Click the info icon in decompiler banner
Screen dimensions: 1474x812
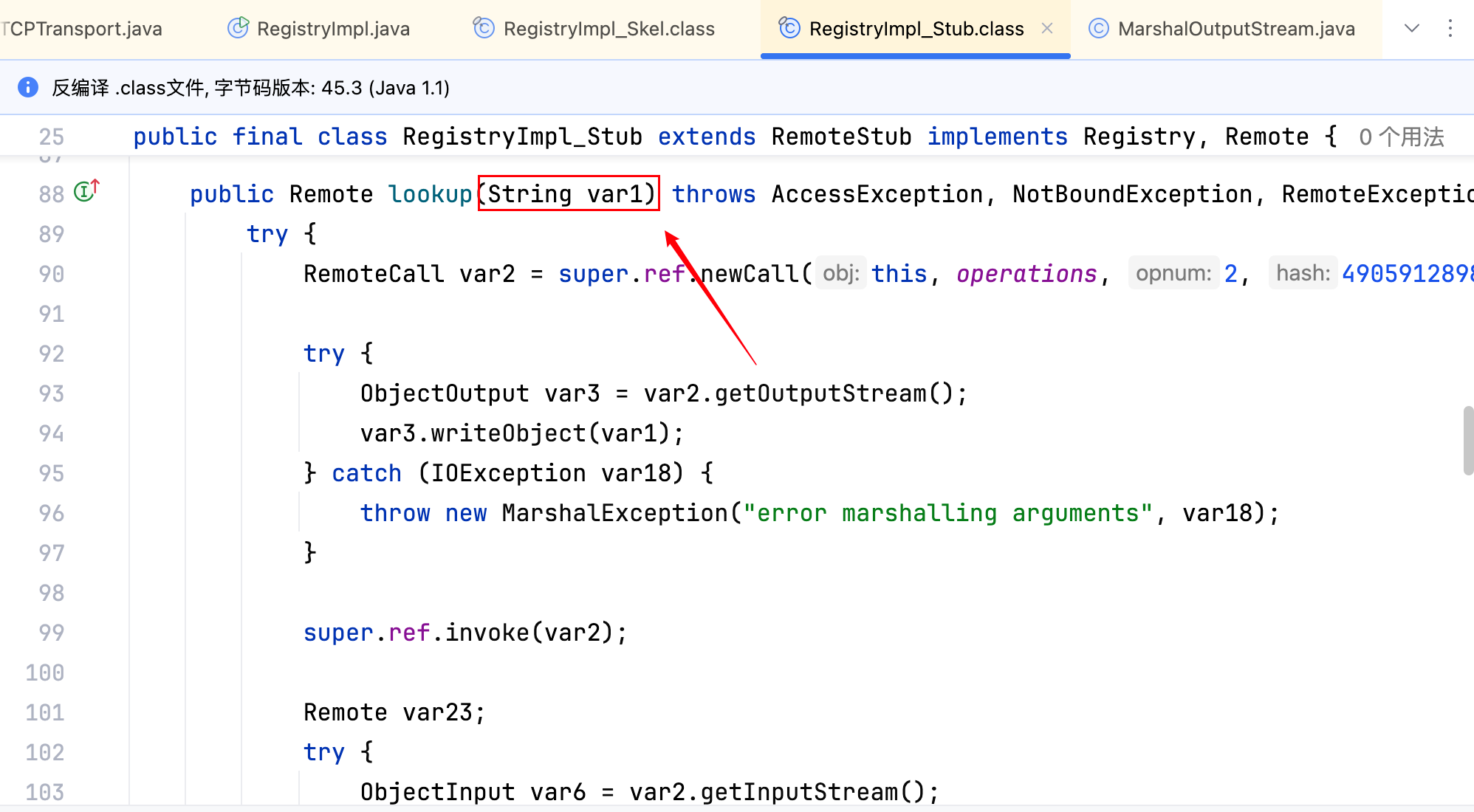[x=27, y=87]
